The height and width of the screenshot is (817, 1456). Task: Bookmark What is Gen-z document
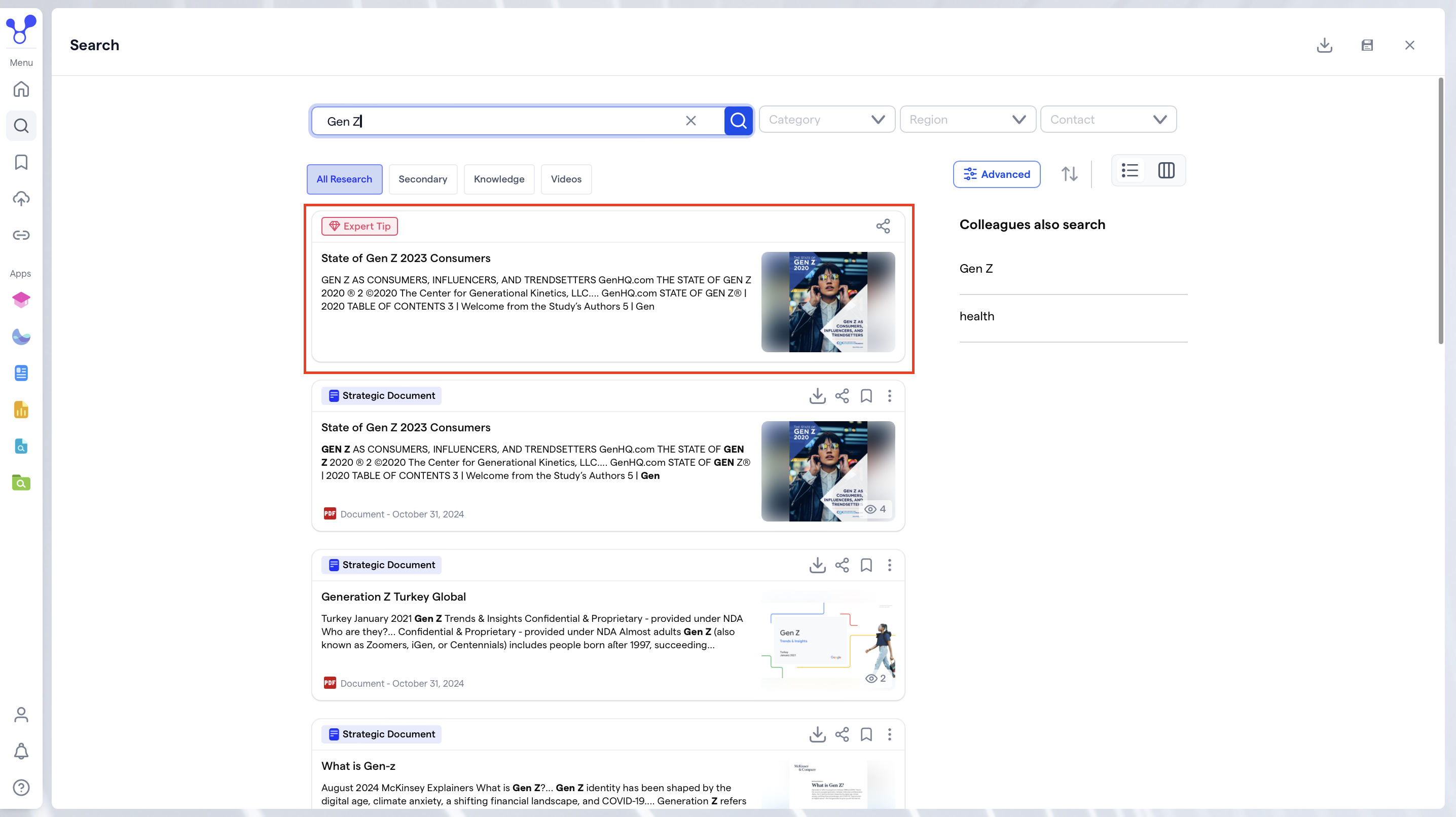tap(866, 734)
